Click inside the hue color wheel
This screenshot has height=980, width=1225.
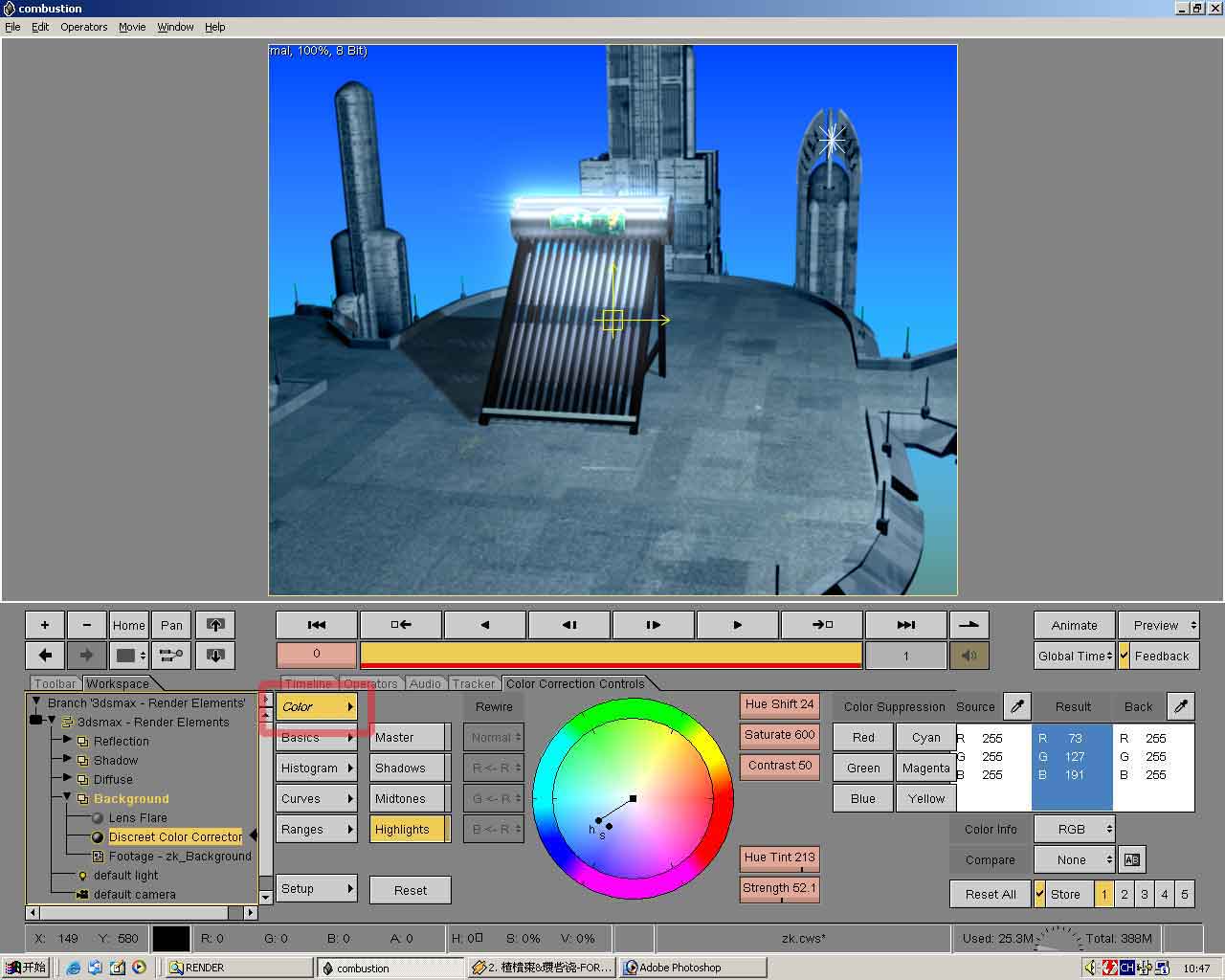pos(633,798)
